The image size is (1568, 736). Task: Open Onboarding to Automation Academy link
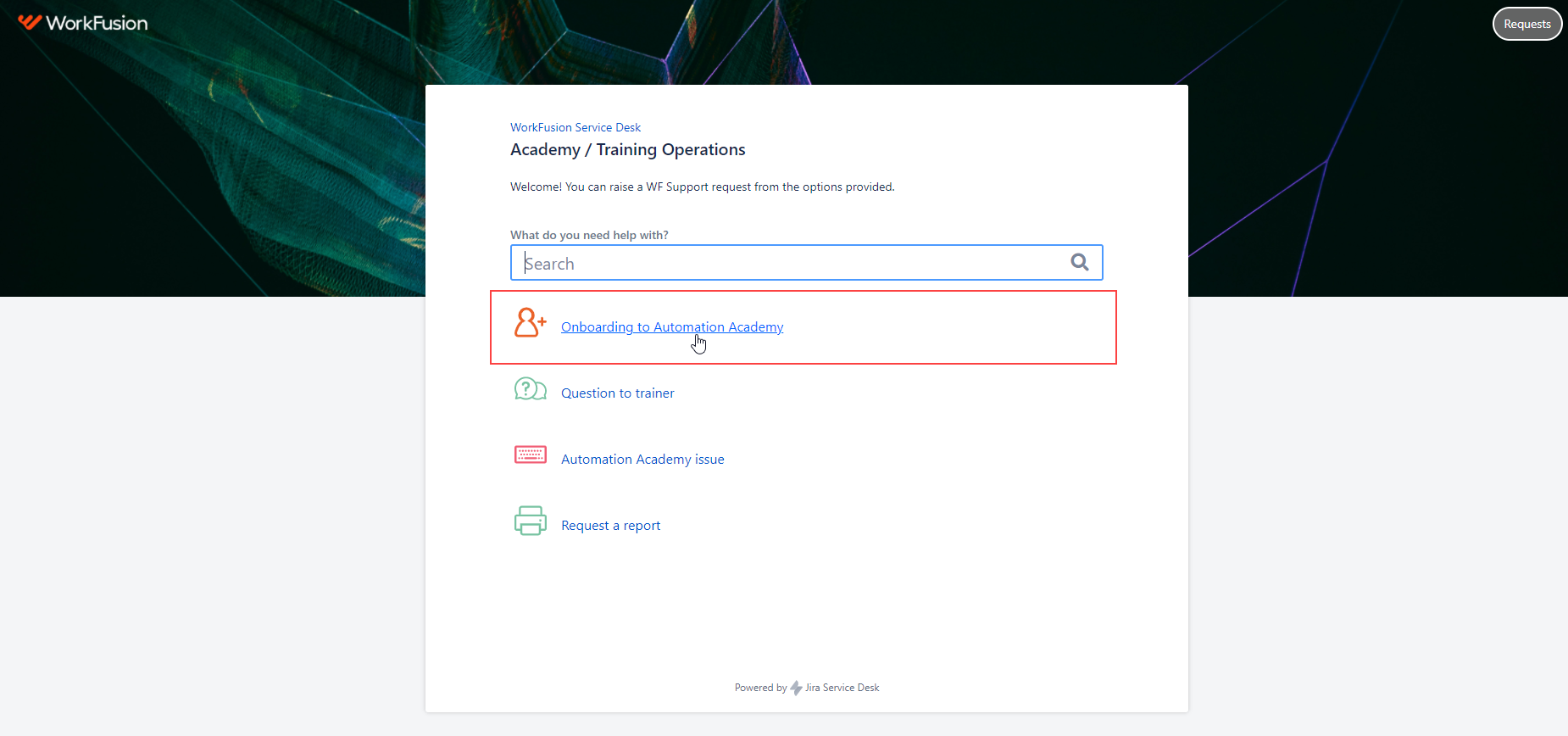pyautogui.click(x=672, y=327)
